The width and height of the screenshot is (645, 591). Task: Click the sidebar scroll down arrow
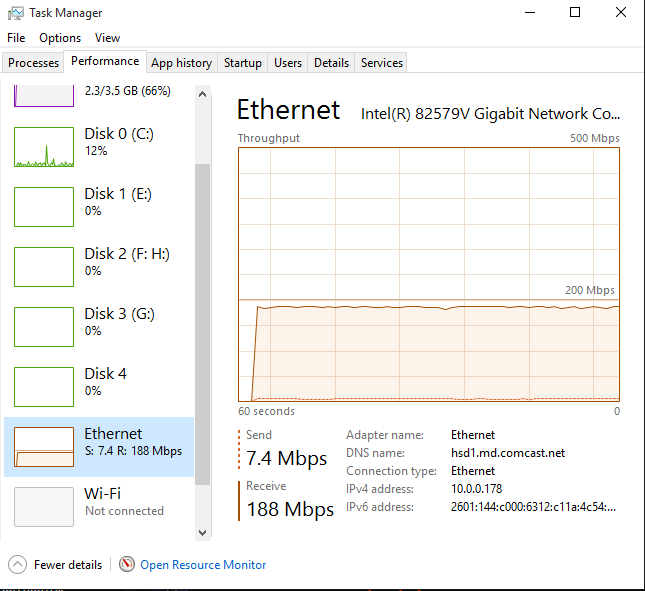202,533
